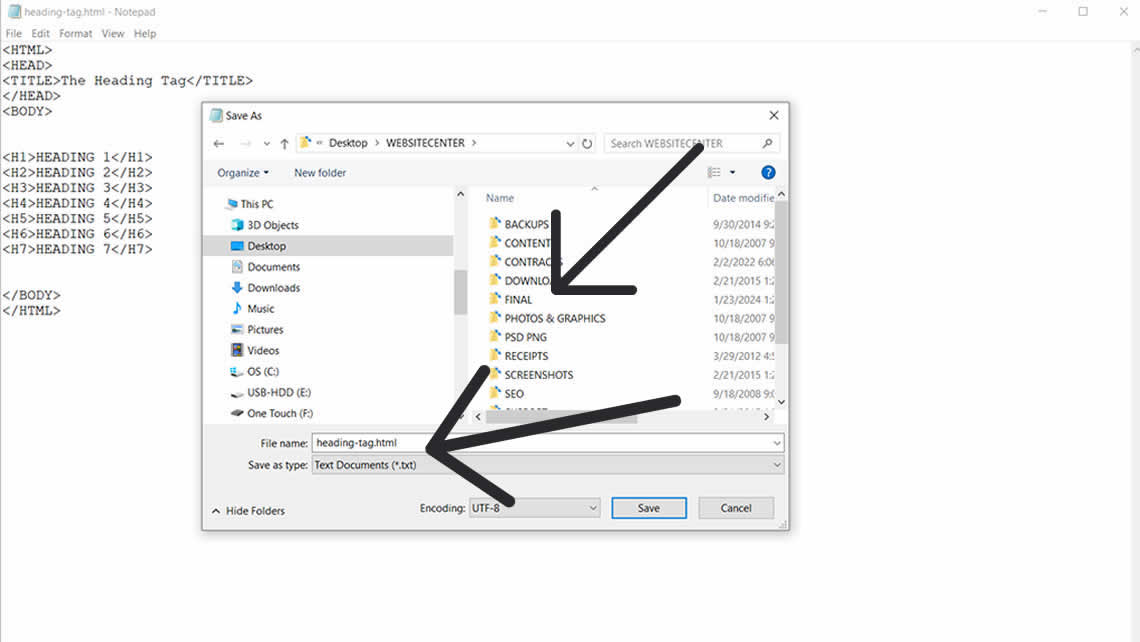Open Notepad Help menu
The width and height of the screenshot is (1140, 642).
tap(145, 33)
